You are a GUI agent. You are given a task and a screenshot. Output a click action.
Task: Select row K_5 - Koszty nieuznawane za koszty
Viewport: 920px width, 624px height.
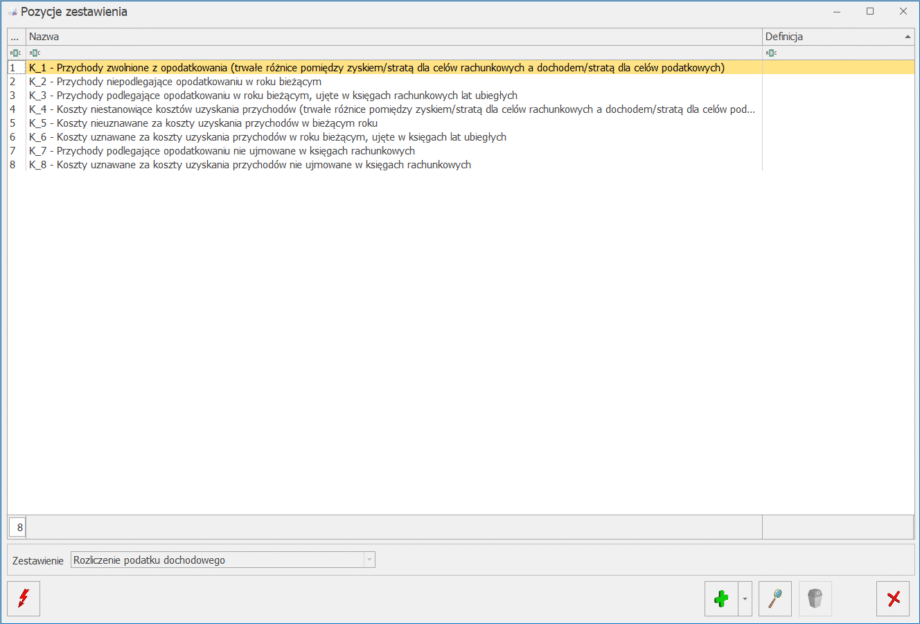(461, 123)
